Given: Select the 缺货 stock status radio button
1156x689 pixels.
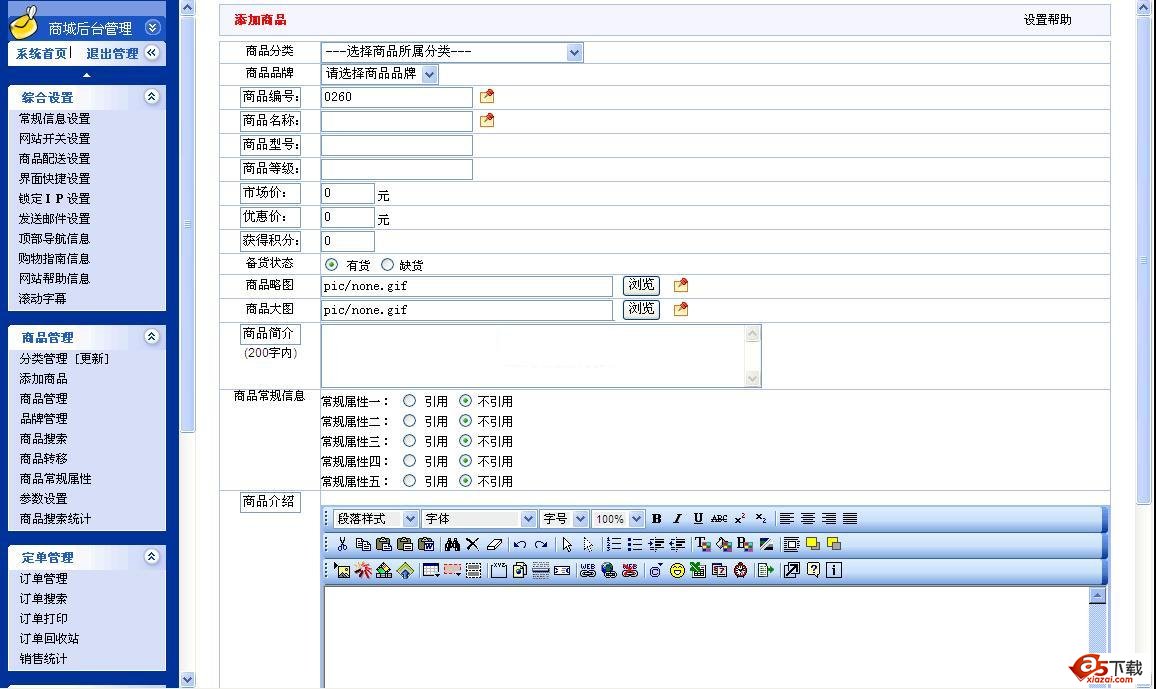Looking at the screenshot, I should click(387, 265).
